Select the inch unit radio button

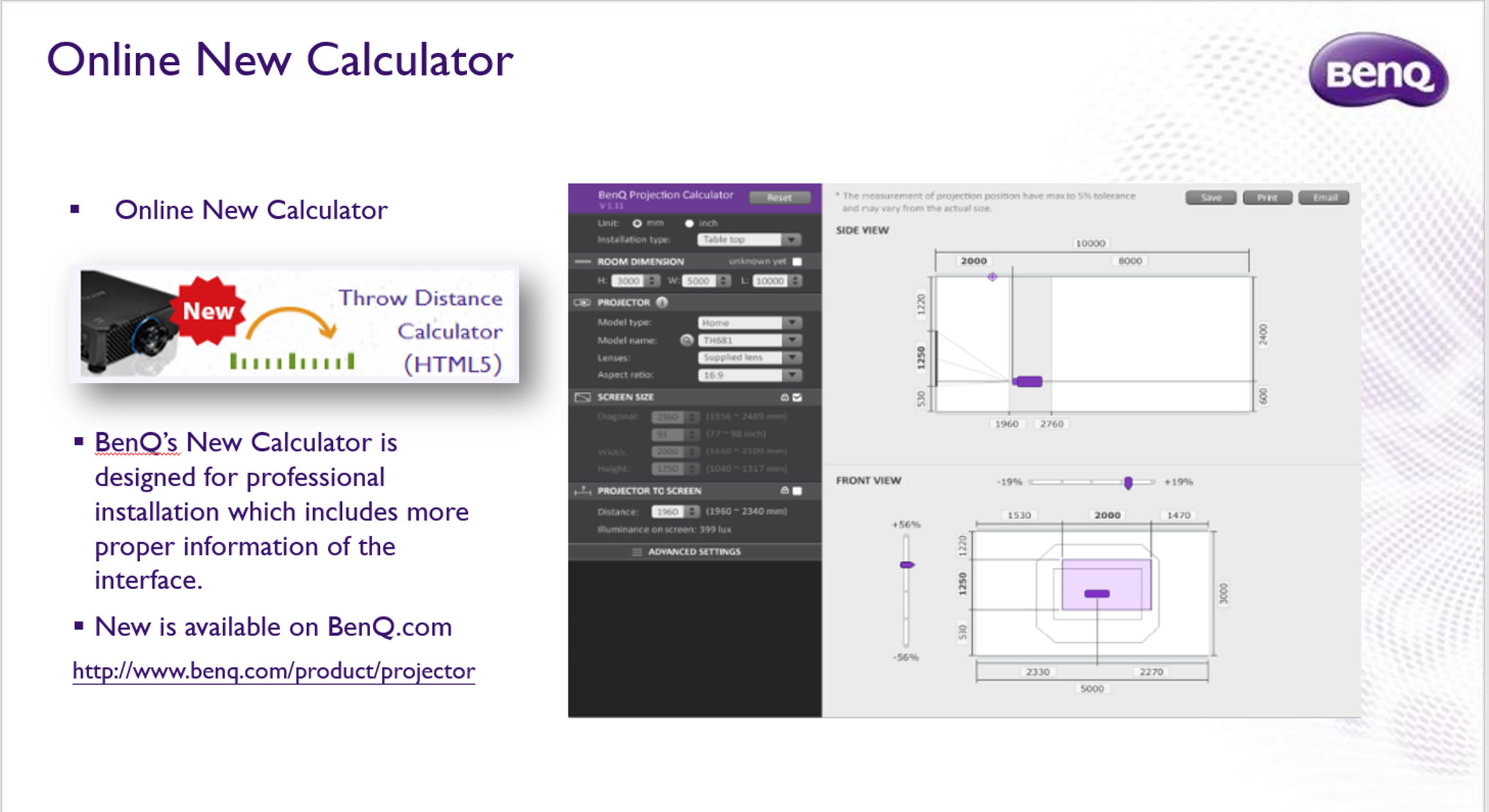coord(689,224)
